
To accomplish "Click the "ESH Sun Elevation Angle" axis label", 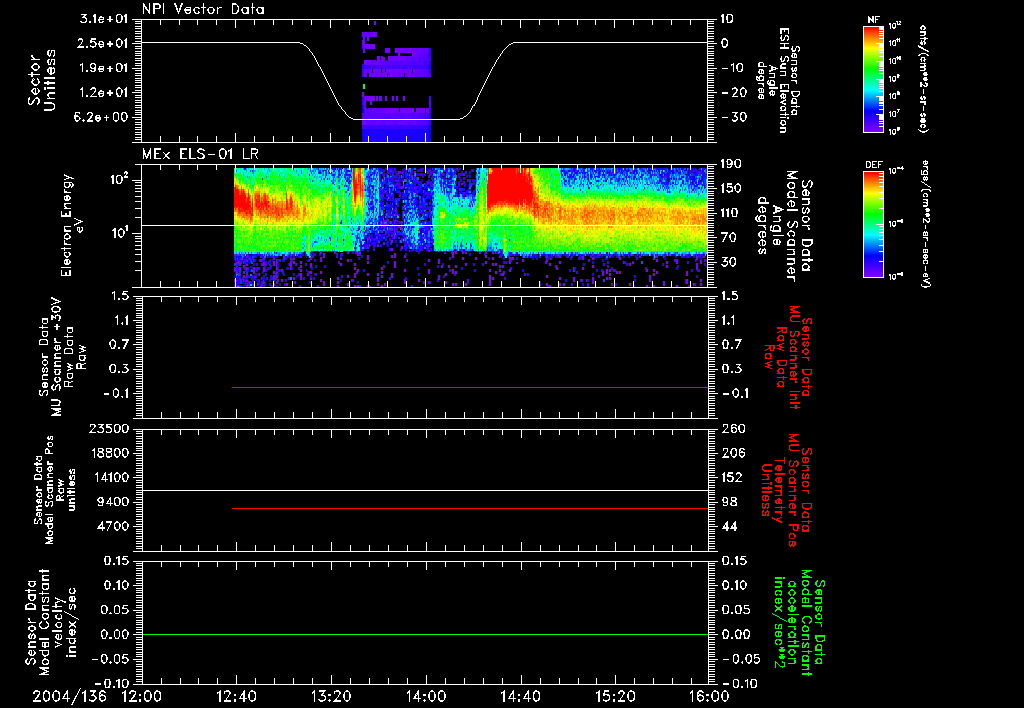I will pos(778,80).
